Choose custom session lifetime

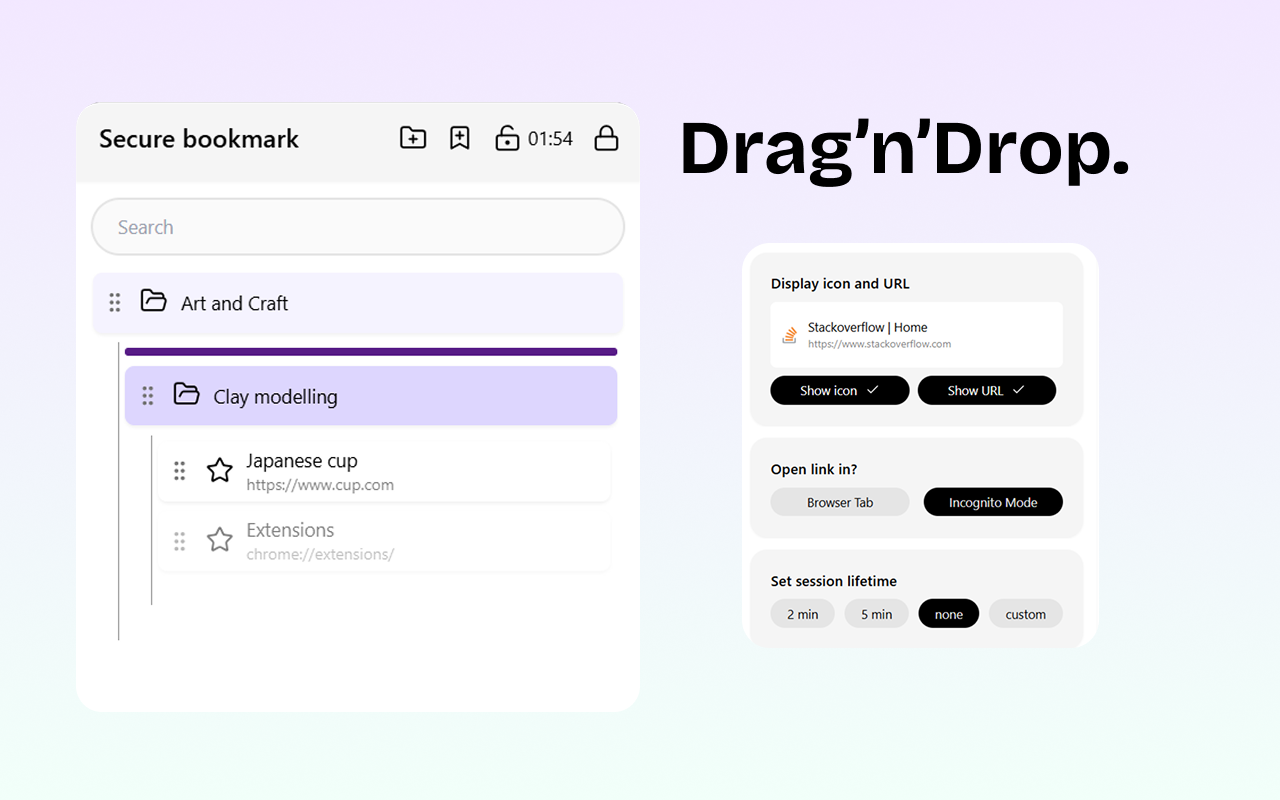[x=1025, y=613]
